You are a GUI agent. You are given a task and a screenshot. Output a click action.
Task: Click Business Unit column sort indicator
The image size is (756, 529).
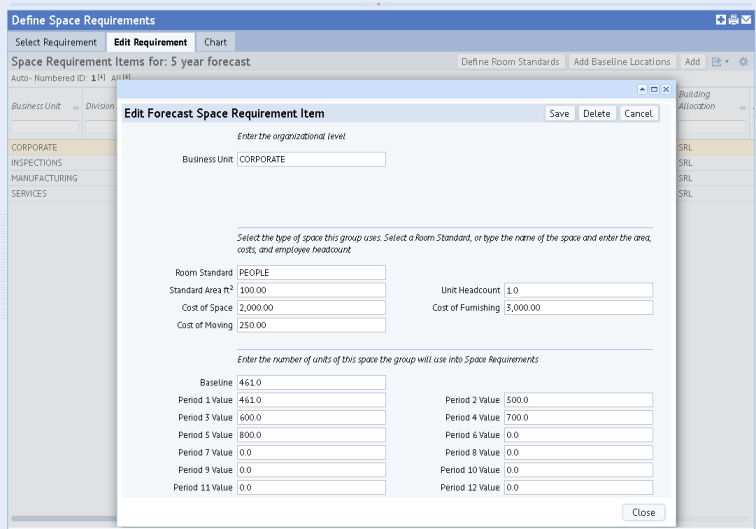click(x=74, y=107)
